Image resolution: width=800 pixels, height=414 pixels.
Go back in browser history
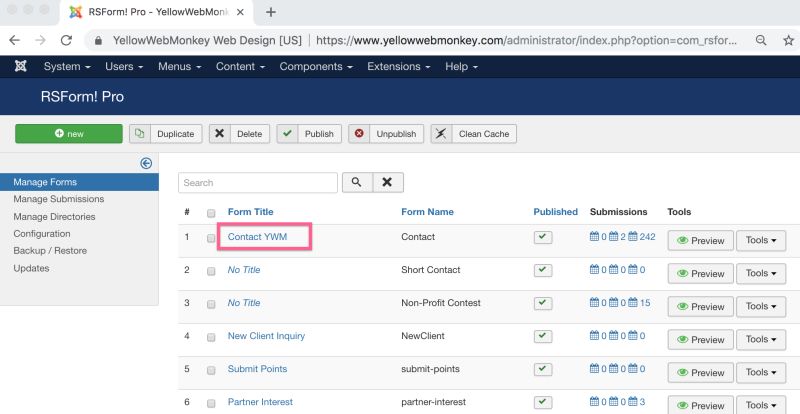coord(14,40)
